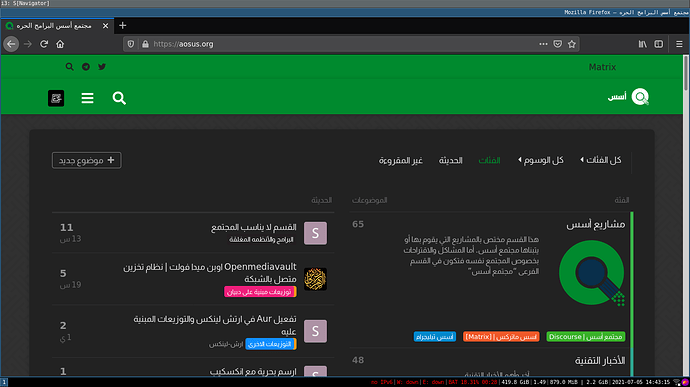Image resolution: width=690 pixels, height=387 pixels.
Task: Open مشاريع أسس category title
Action: tap(595, 225)
